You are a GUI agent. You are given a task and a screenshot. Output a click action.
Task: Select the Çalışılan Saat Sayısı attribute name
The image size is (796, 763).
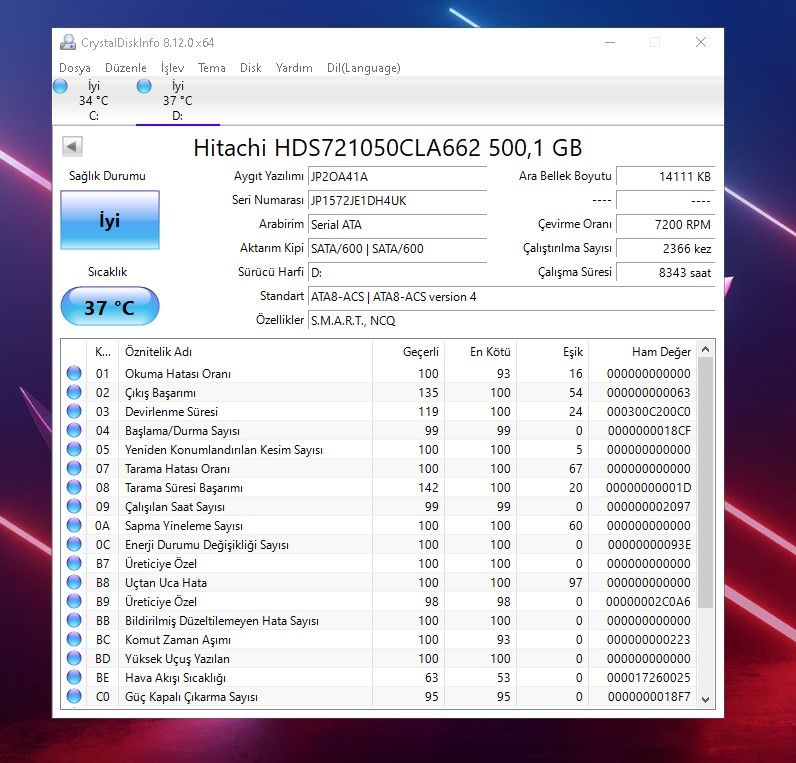[175, 507]
